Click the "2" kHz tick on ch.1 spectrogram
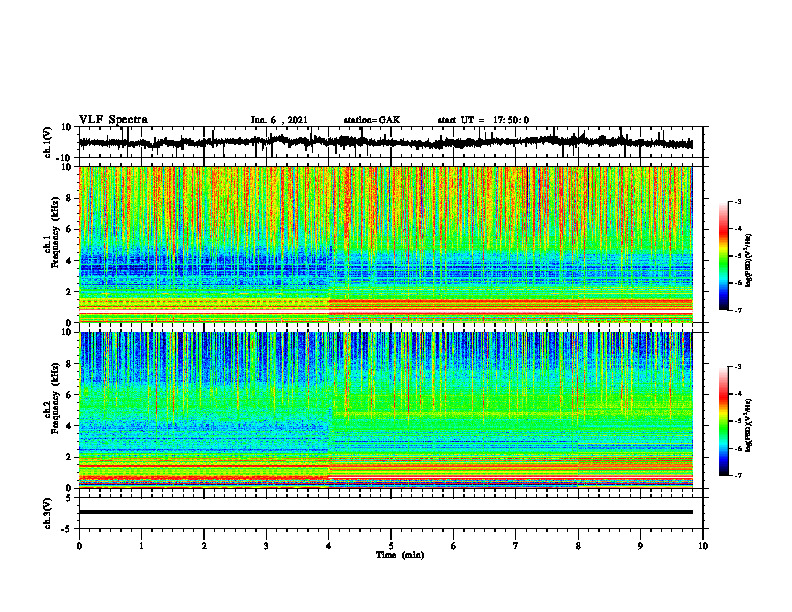The image size is (792, 612). click(69, 291)
